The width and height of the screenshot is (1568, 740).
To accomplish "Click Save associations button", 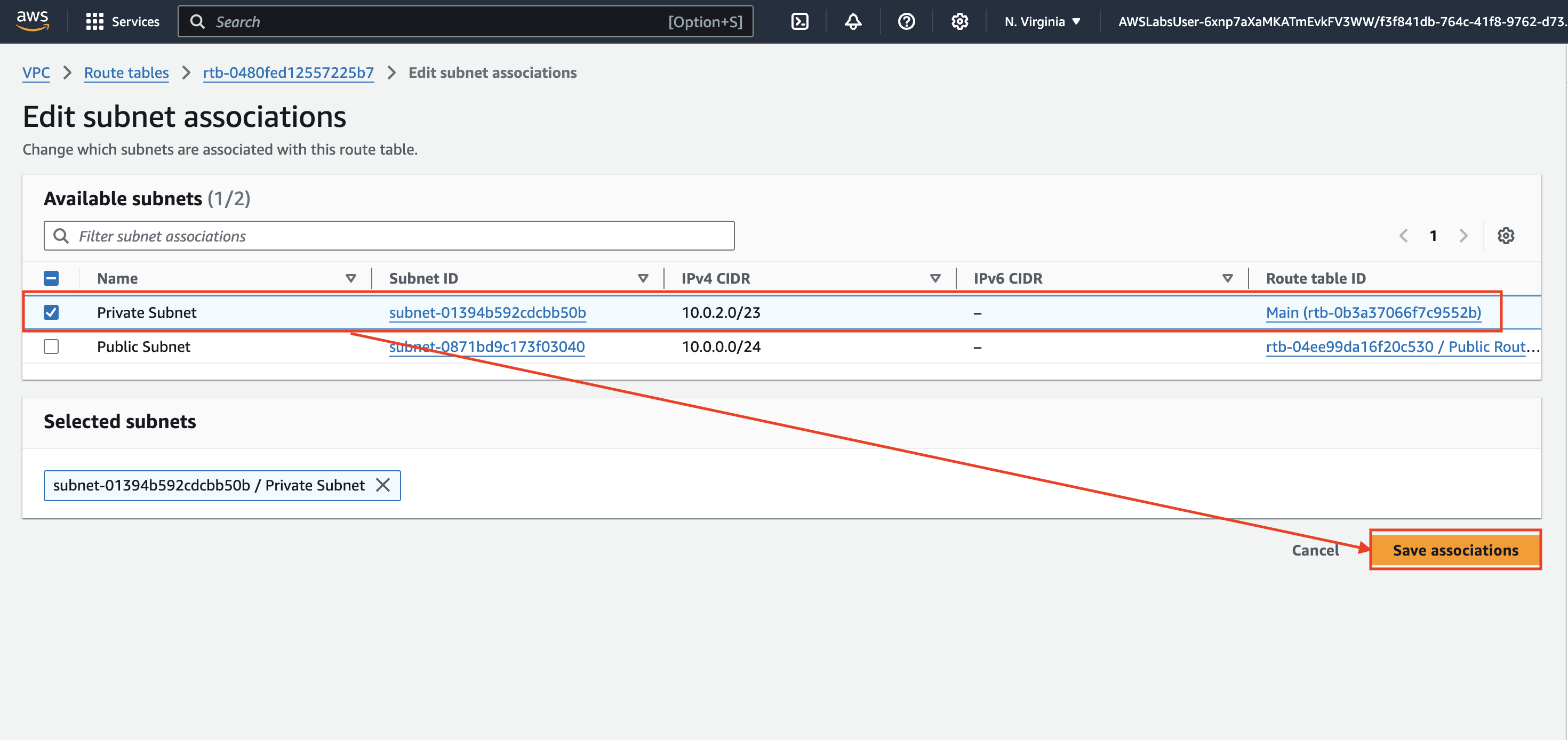I will [1455, 550].
